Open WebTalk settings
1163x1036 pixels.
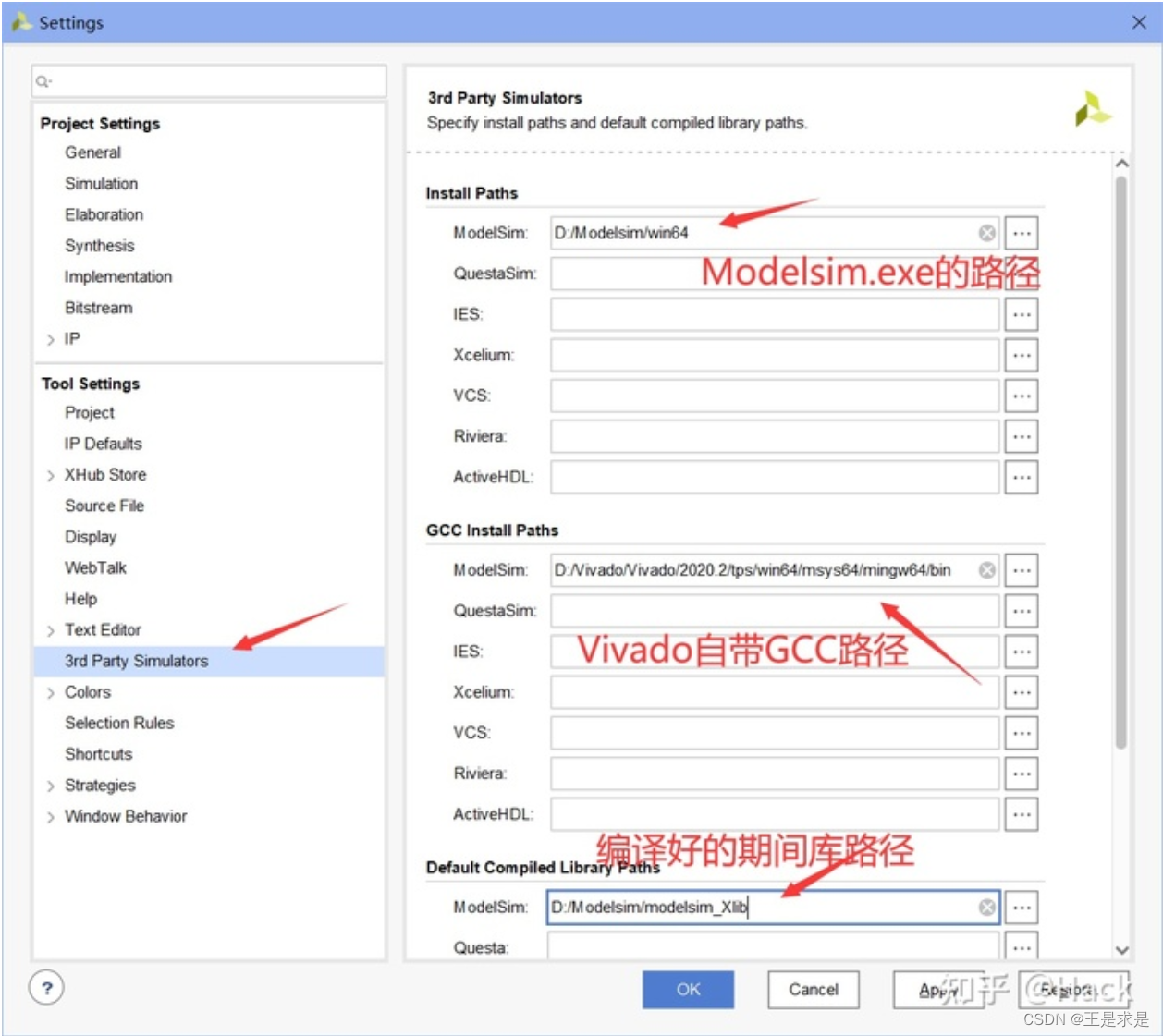pos(95,567)
